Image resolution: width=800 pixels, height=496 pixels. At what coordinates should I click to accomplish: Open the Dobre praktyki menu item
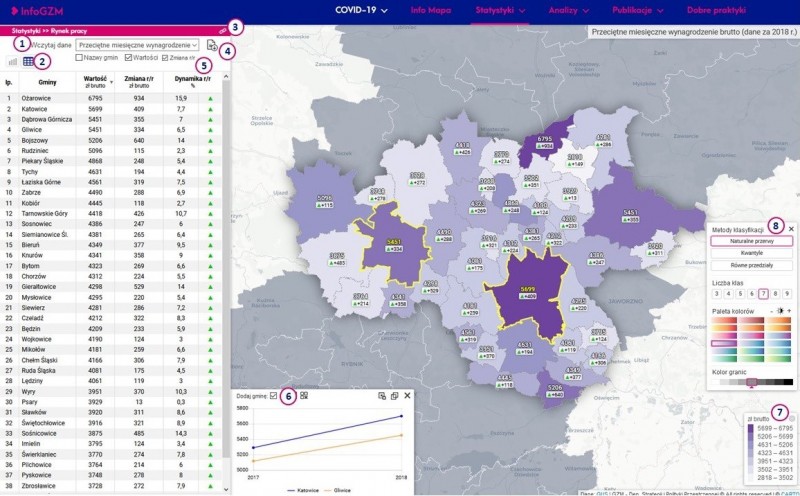point(716,10)
